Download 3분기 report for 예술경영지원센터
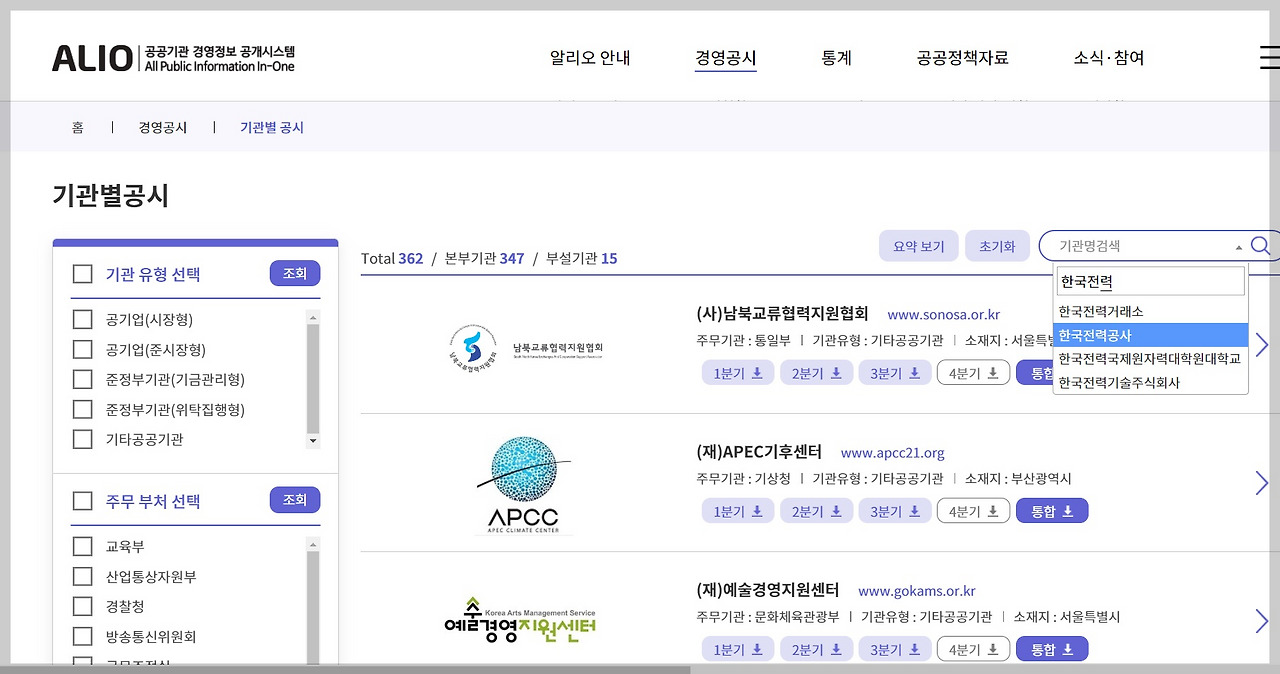The width and height of the screenshot is (1280, 674). click(x=894, y=648)
